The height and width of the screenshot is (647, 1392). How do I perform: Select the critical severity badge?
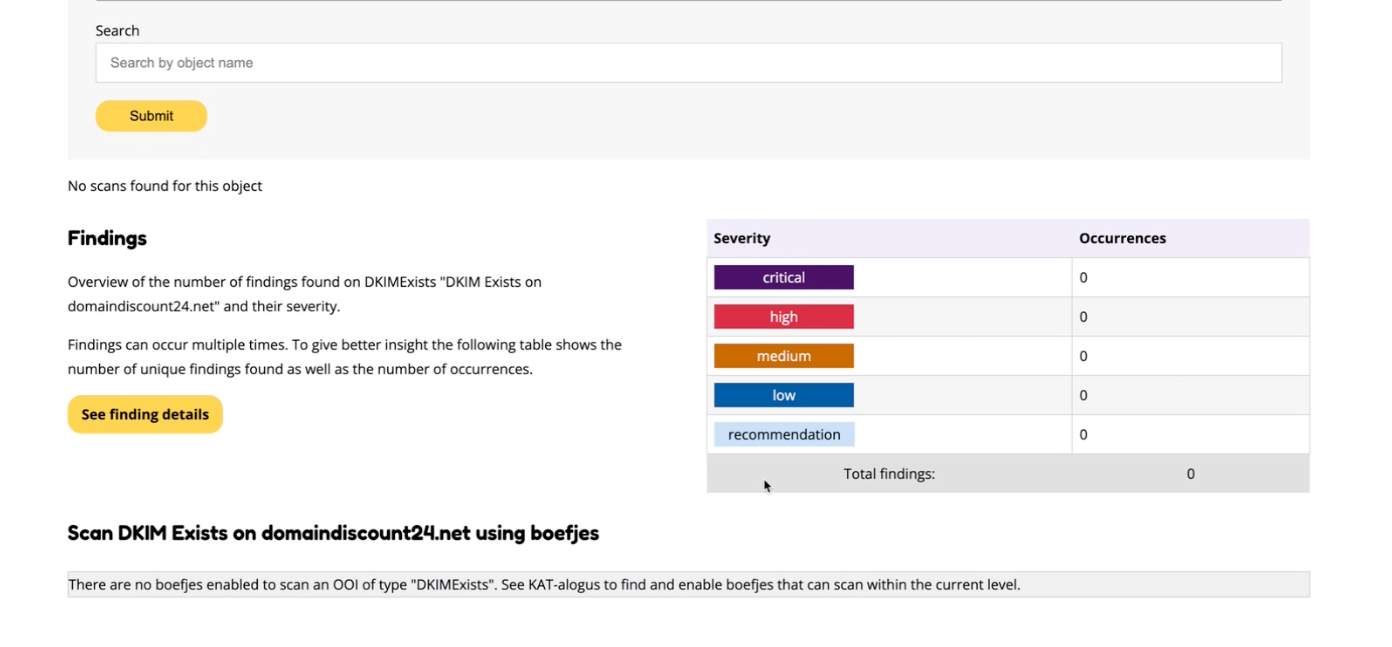click(783, 277)
